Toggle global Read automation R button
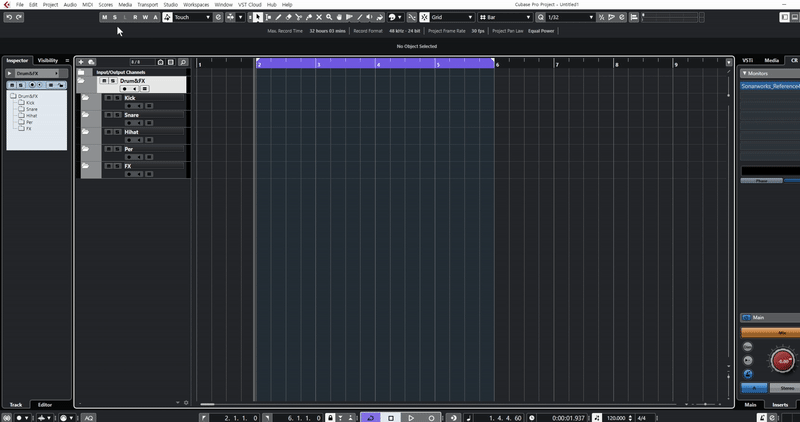 coord(135,17)
